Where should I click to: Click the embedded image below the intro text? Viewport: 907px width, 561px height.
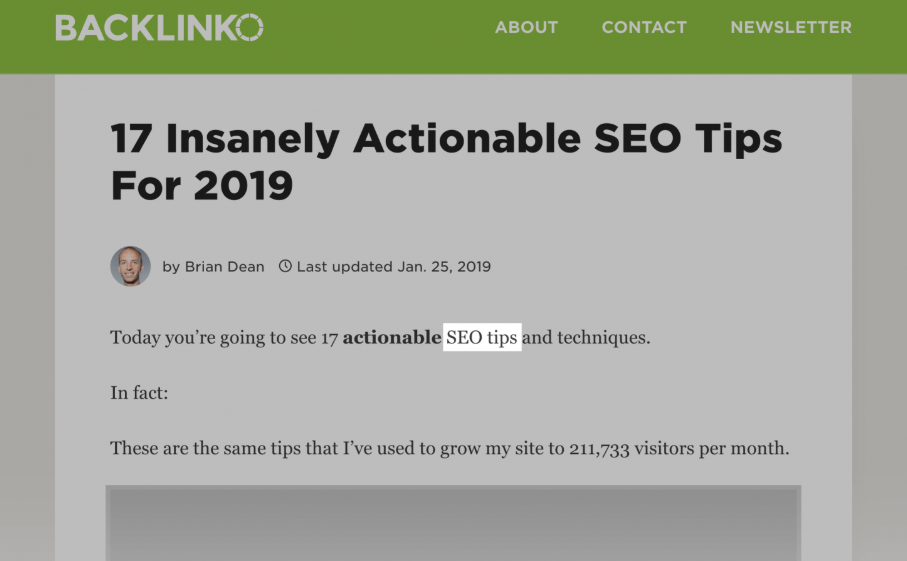pos(454,523)
